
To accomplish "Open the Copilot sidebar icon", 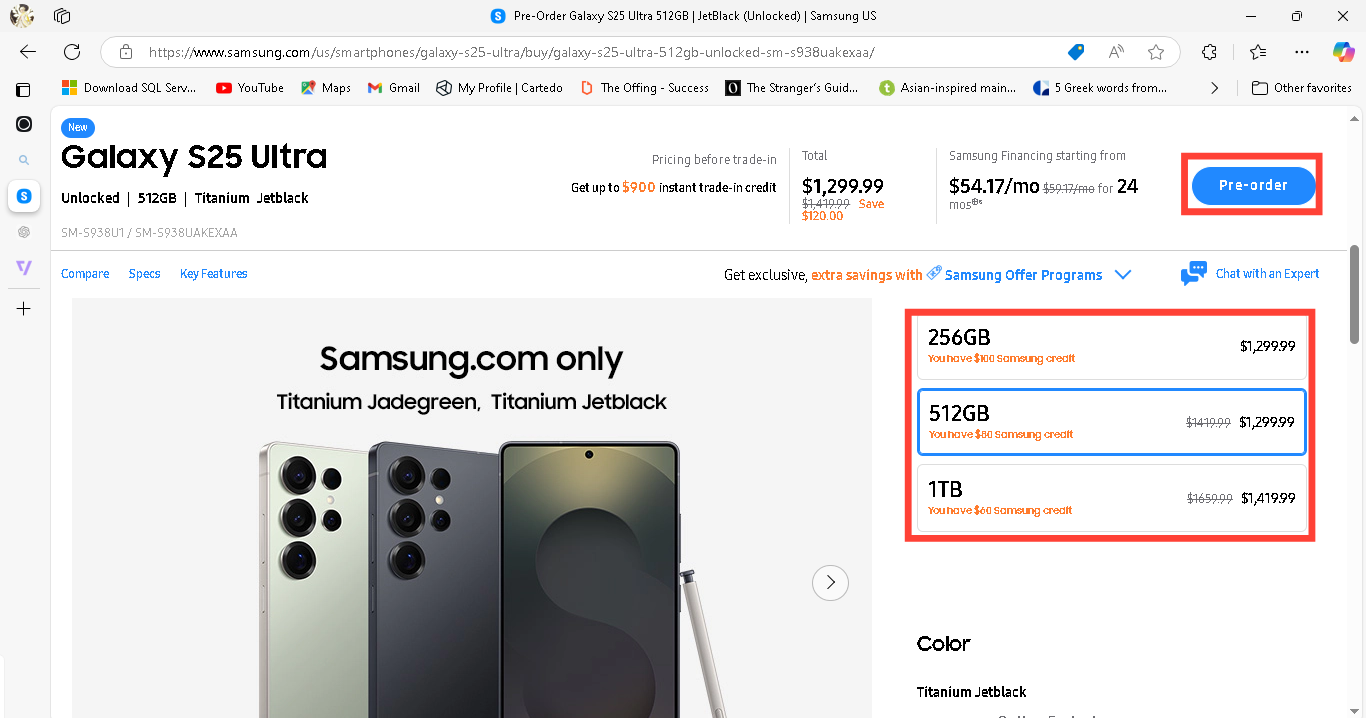I will [1343, 52].
